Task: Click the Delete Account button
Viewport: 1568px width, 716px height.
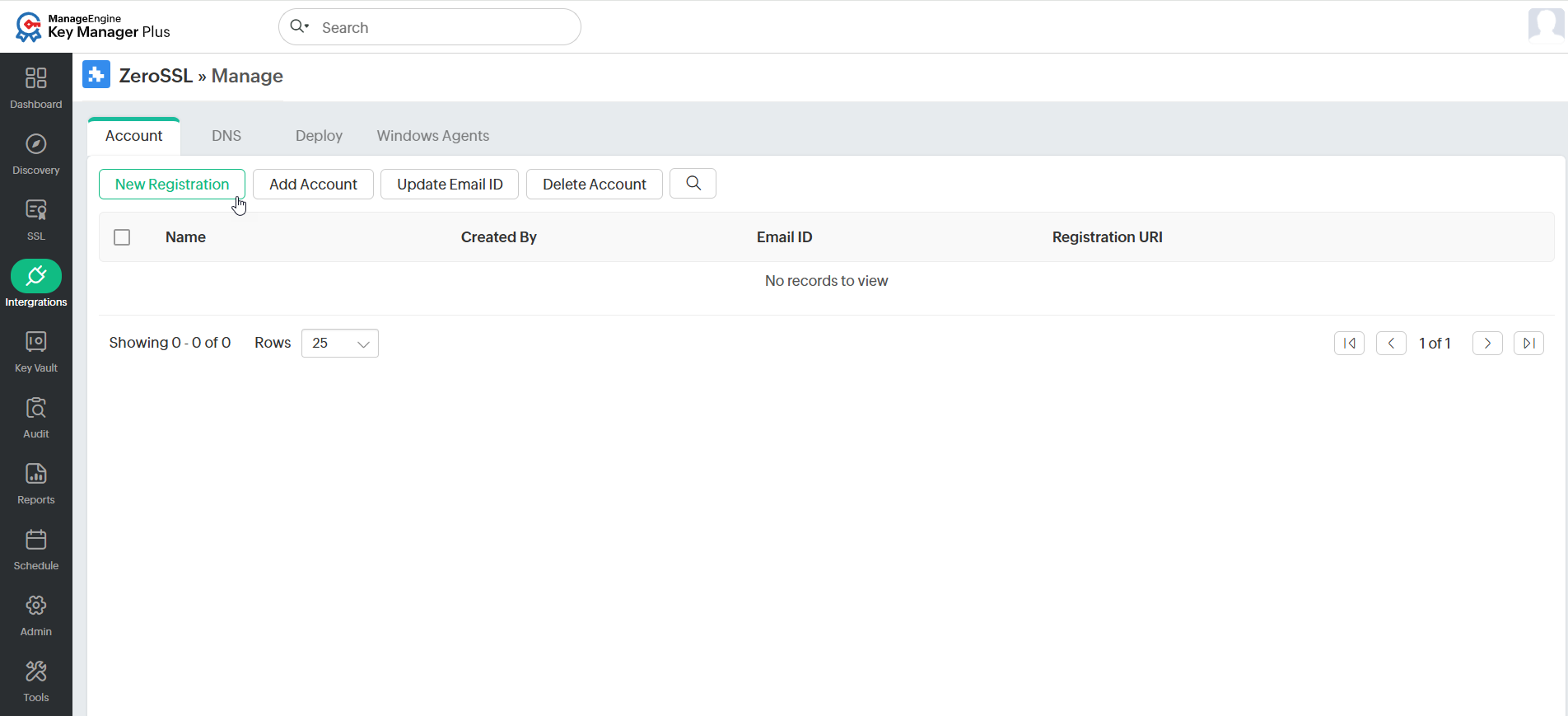Action: point(595,184)
